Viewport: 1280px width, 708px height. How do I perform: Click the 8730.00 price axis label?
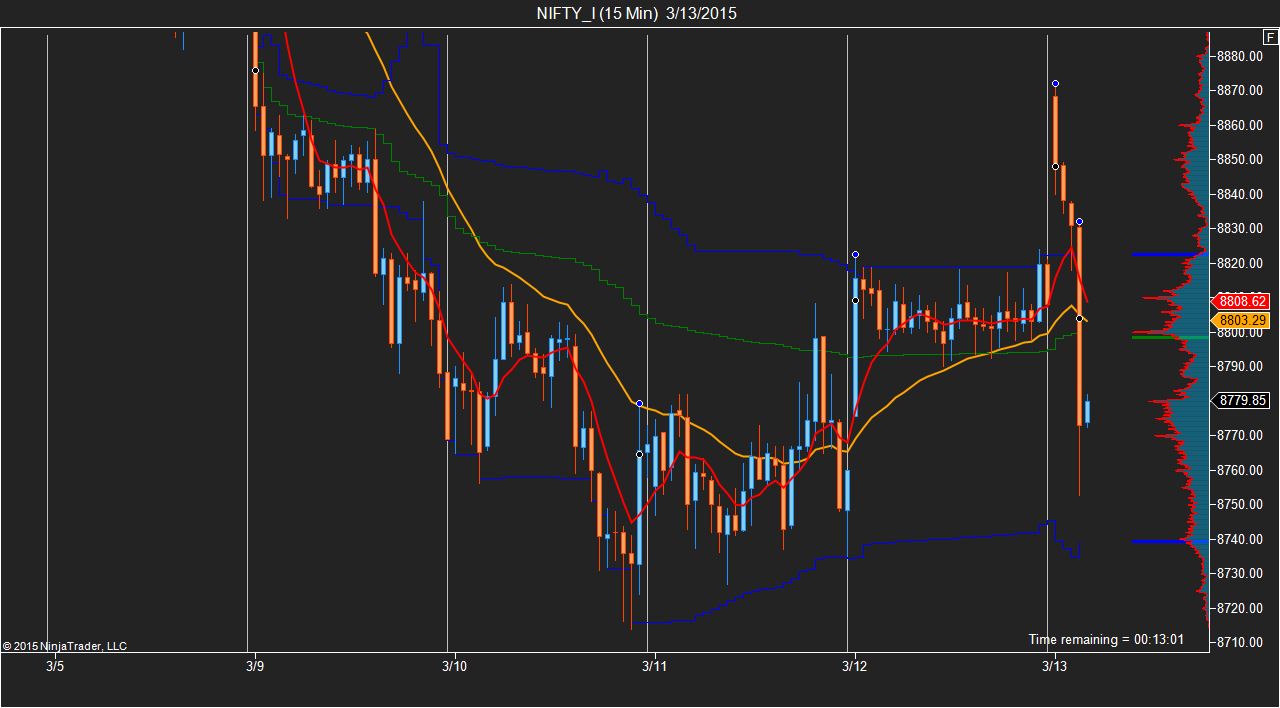coord(1242,574)
